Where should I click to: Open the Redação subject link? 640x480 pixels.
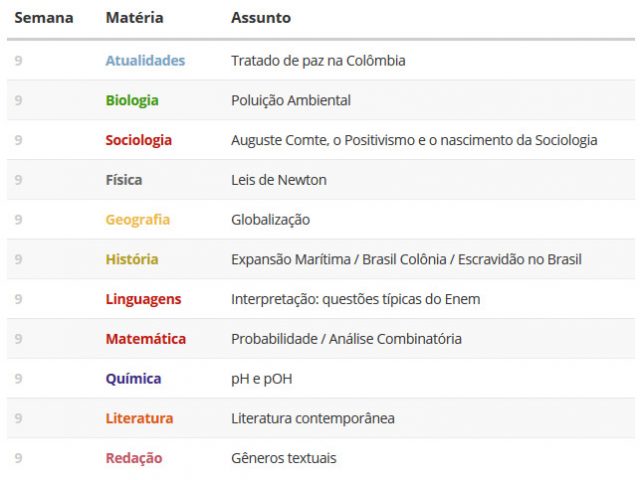pos(134,458)
